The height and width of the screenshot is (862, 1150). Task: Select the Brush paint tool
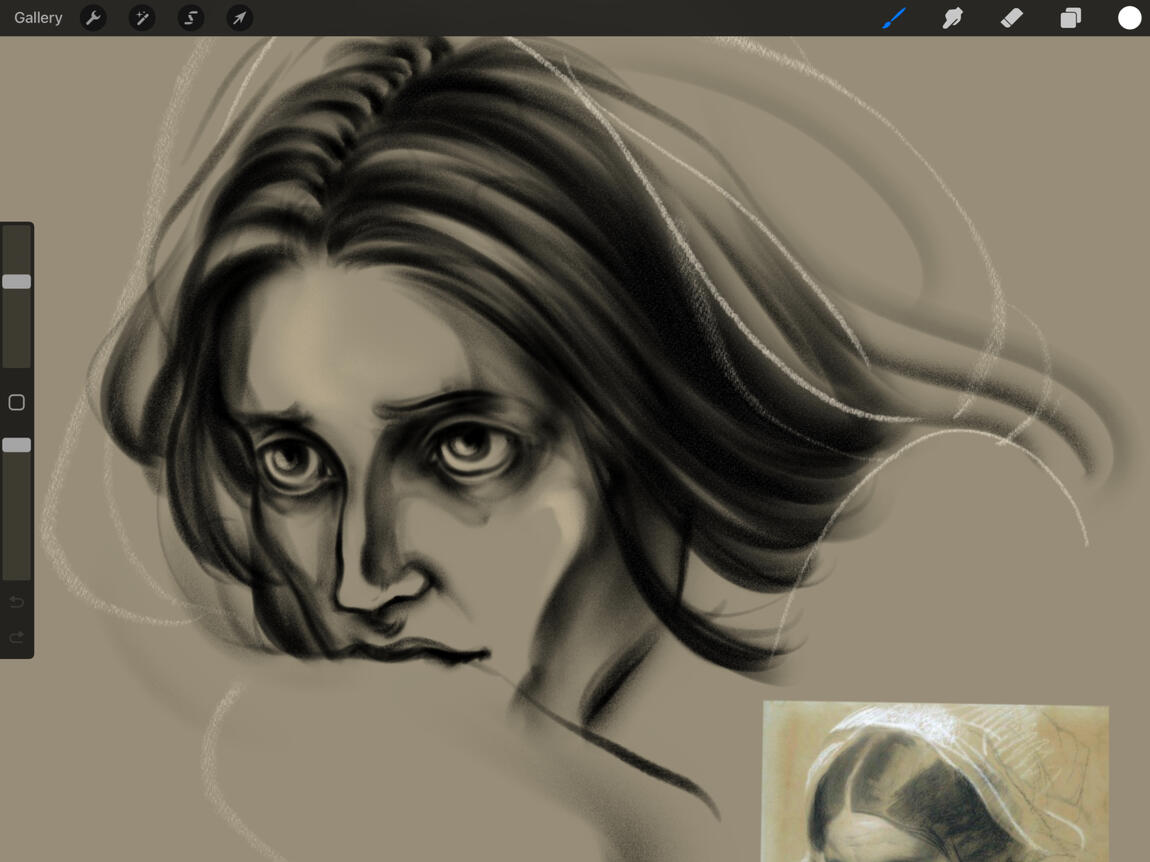(894, 18)
